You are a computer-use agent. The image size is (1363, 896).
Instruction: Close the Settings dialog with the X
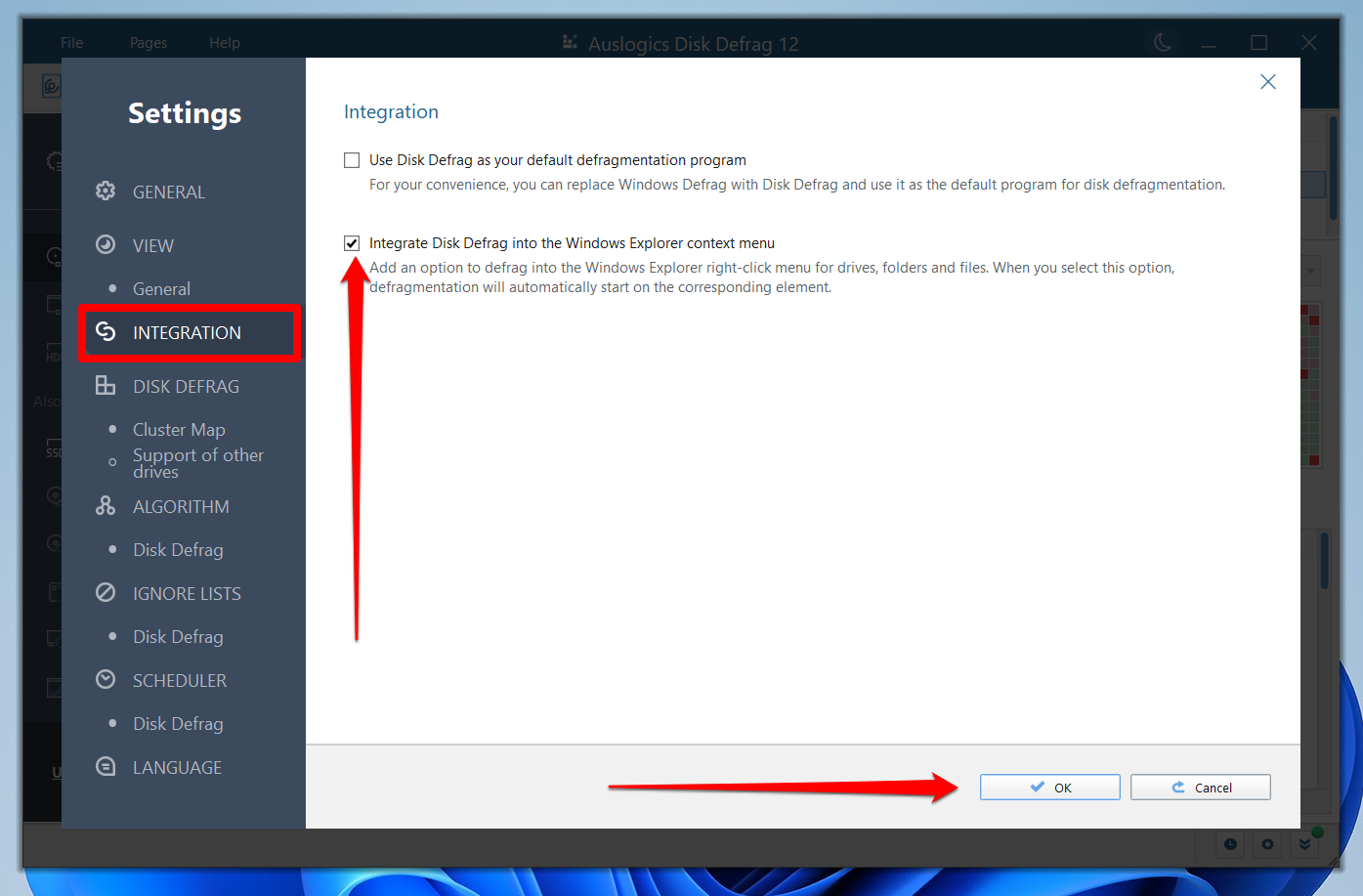[x=1268, y=82]
